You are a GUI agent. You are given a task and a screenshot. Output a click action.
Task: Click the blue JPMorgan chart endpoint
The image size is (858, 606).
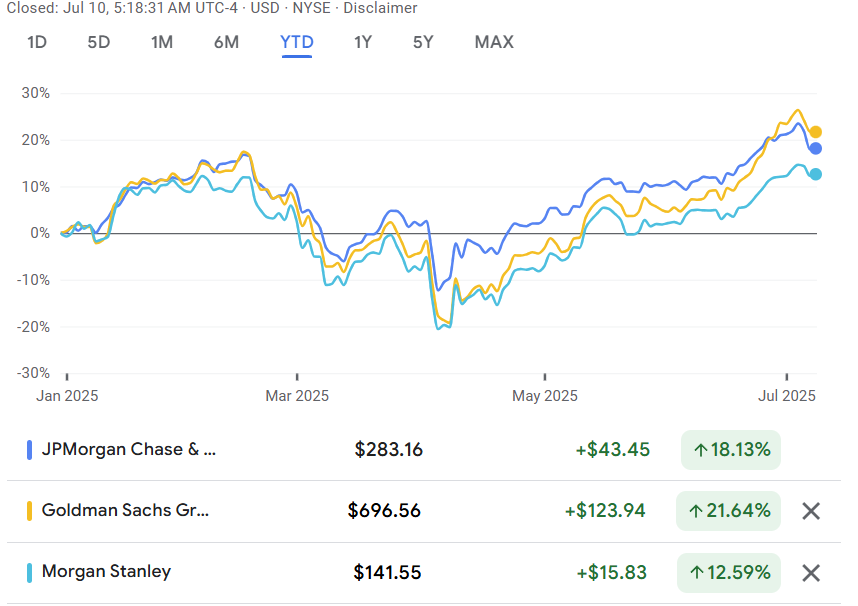coord(815,148)
